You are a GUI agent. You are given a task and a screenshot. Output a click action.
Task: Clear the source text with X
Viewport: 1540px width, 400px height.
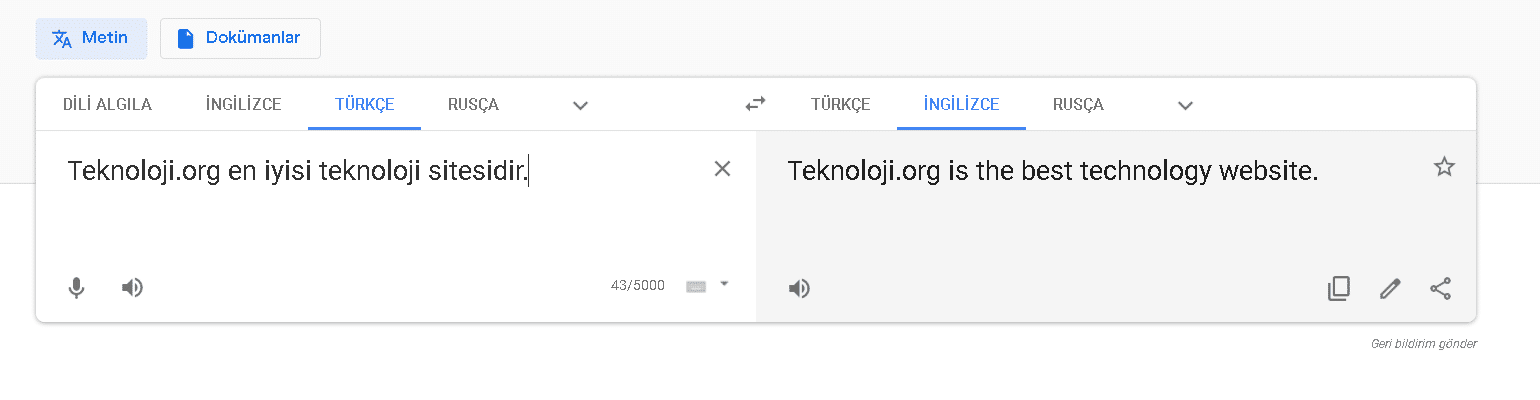[722, 169]
